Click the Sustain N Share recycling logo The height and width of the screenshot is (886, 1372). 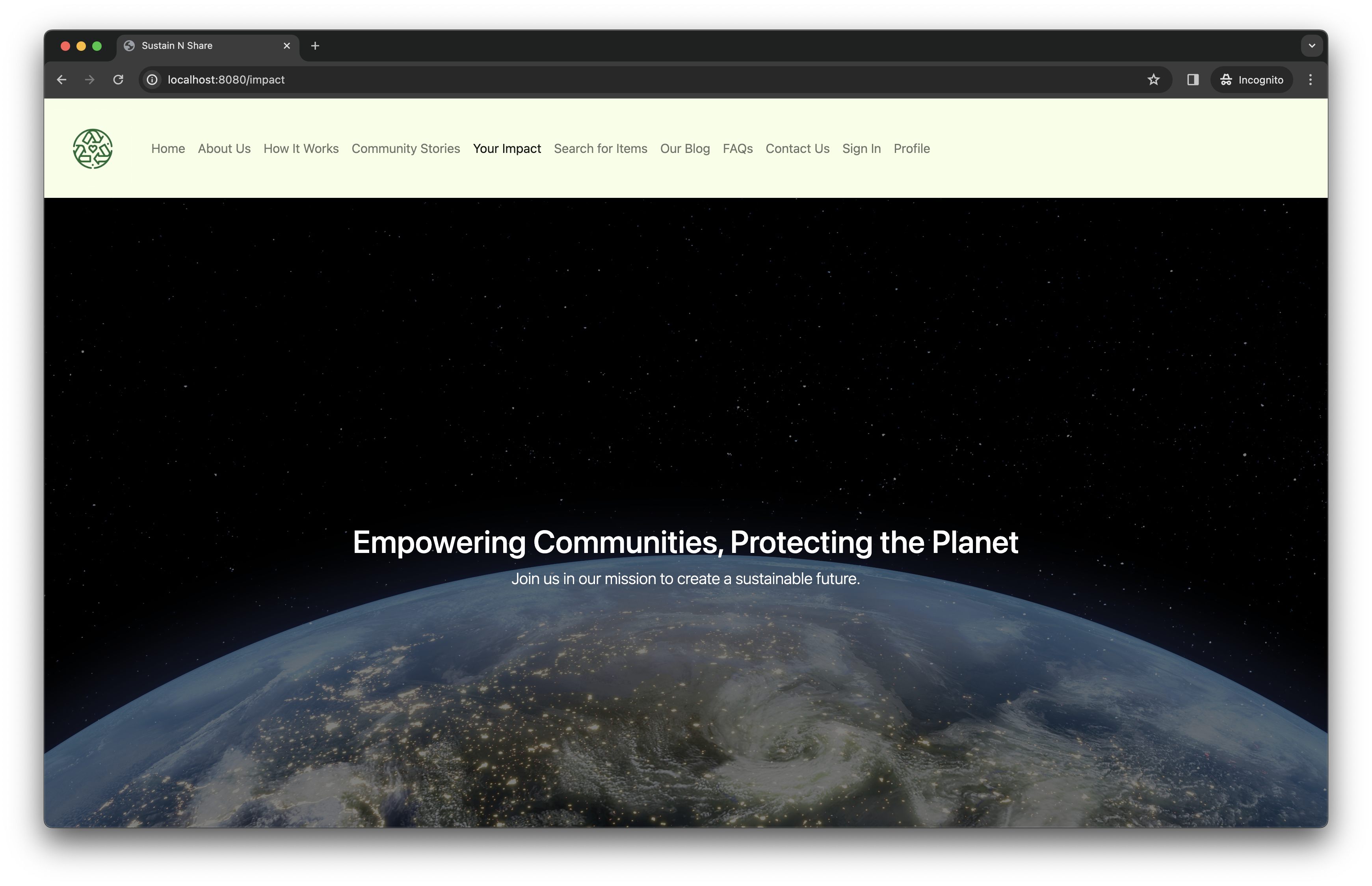[x=93, y=149]
